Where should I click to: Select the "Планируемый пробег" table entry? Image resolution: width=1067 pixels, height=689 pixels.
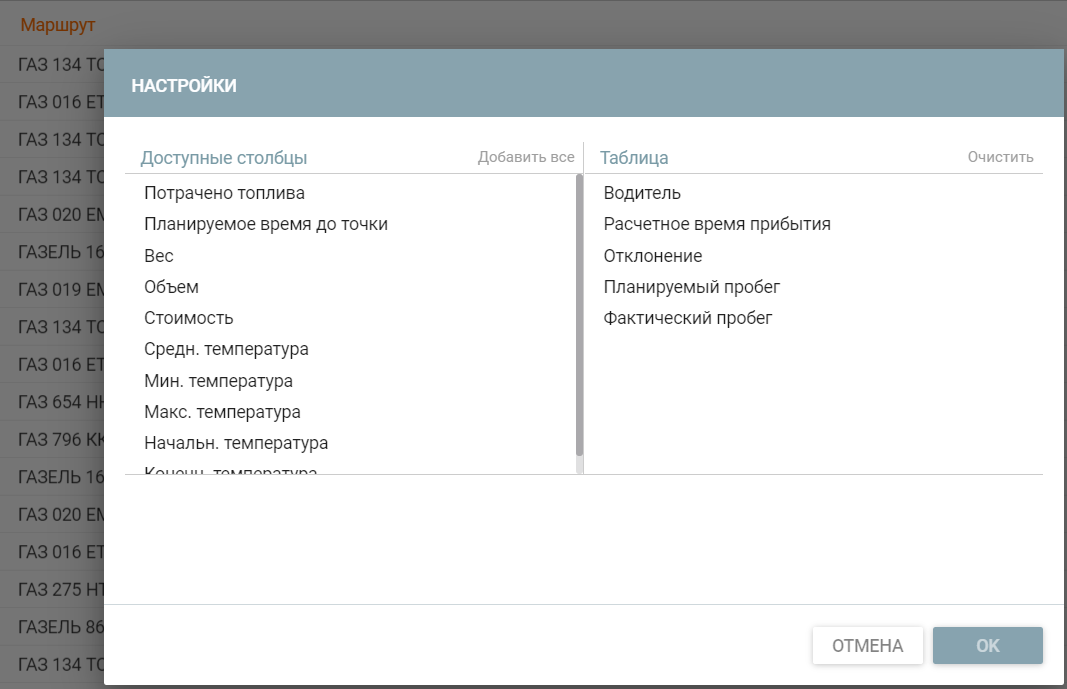(691, 287)
